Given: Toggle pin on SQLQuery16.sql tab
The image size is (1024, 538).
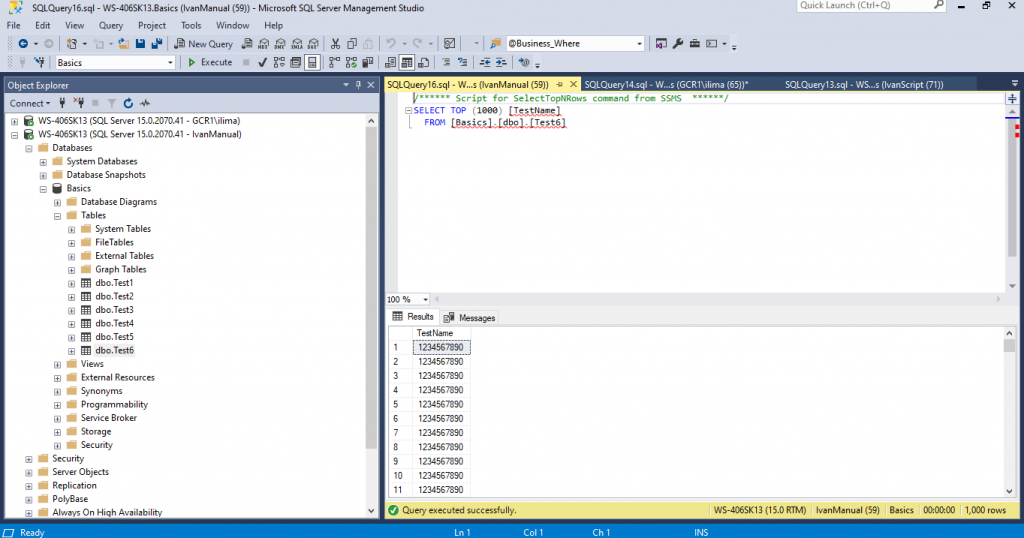Looking at the screenshot, I should coord(560,84).
